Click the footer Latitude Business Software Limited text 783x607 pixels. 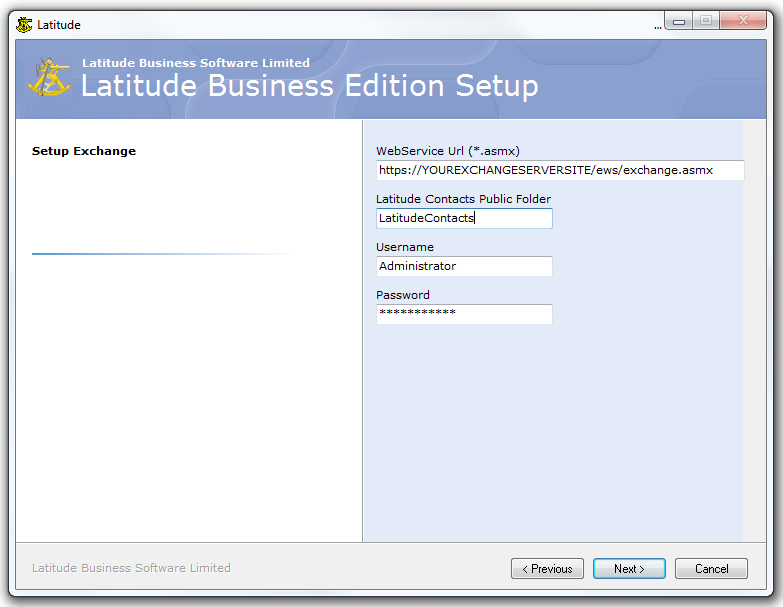click(x=131, y=568)
